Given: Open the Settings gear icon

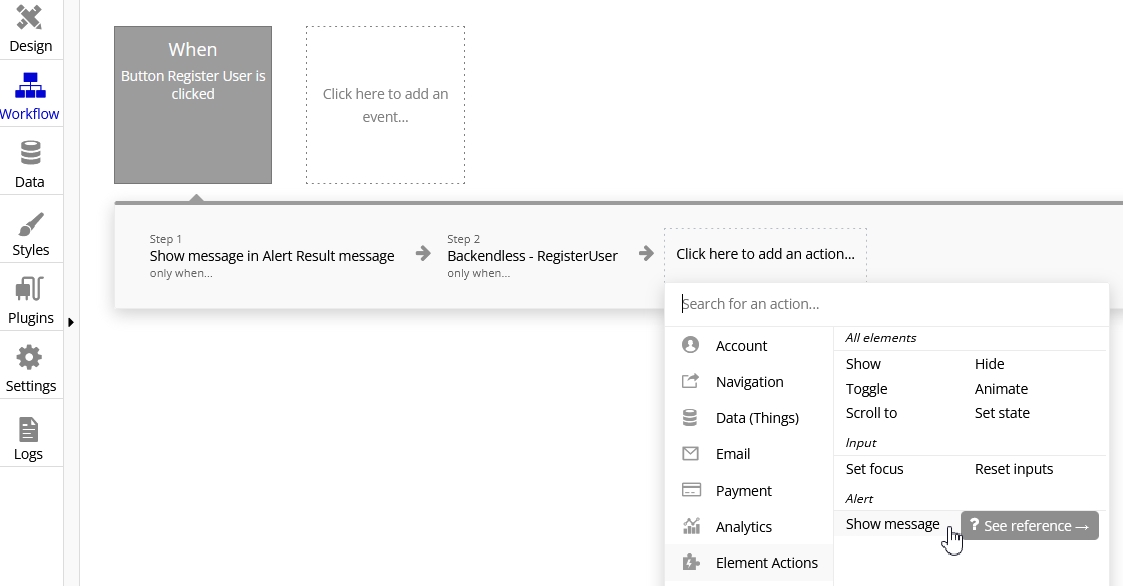Looking at the screenshot, I should click(29, 357).
